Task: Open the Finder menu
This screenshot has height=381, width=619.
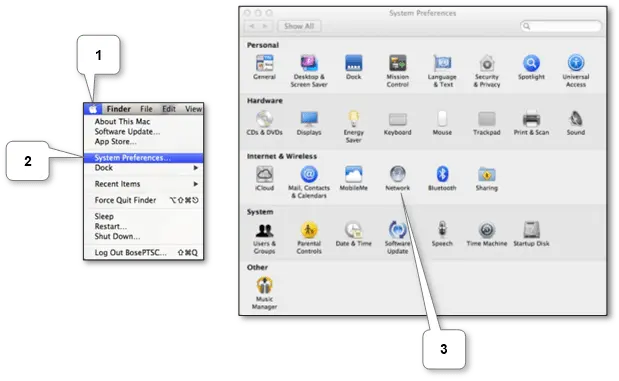Action: click(118, 109)
